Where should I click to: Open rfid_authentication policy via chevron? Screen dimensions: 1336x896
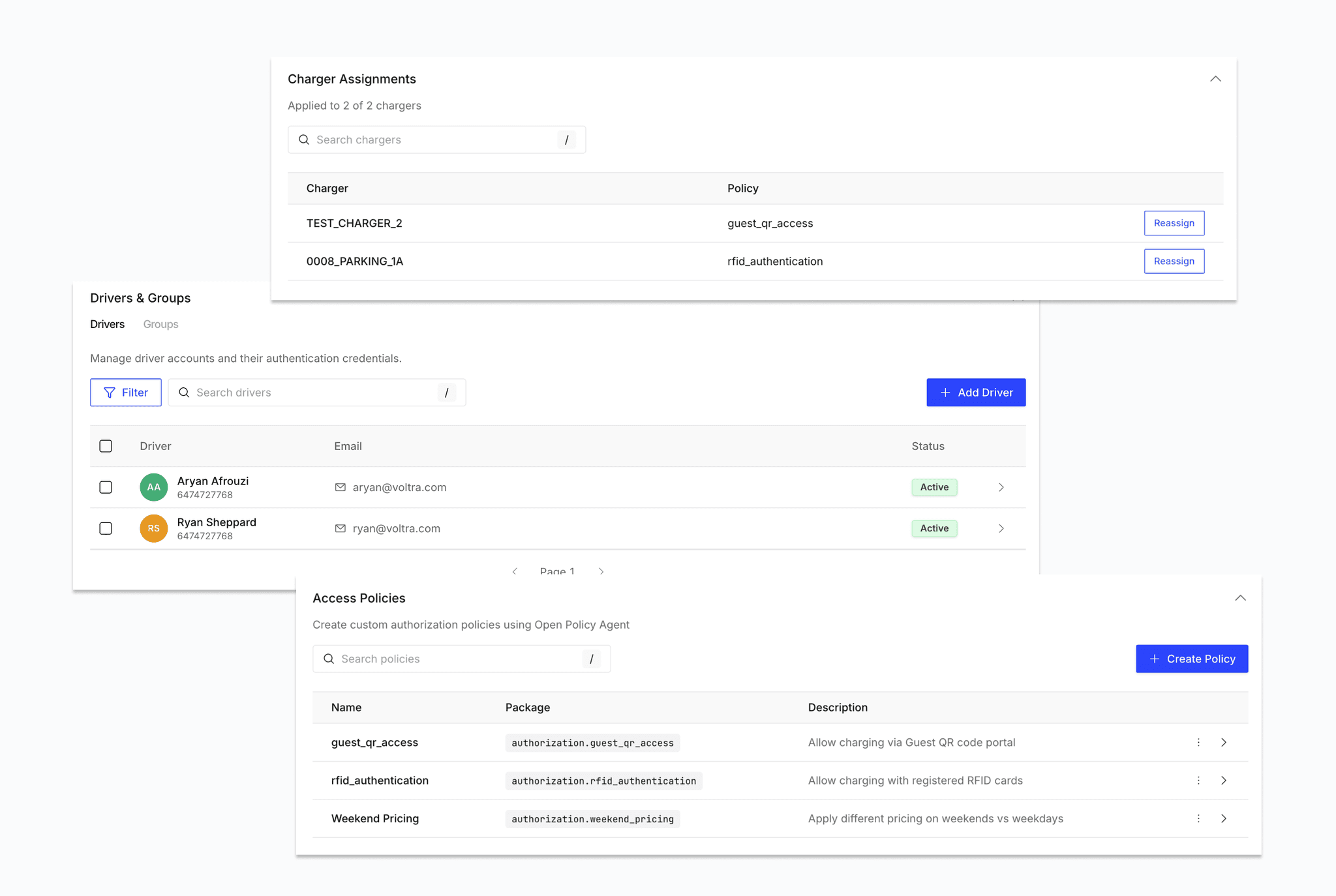pyautogui.click(x=1224, y=781)
